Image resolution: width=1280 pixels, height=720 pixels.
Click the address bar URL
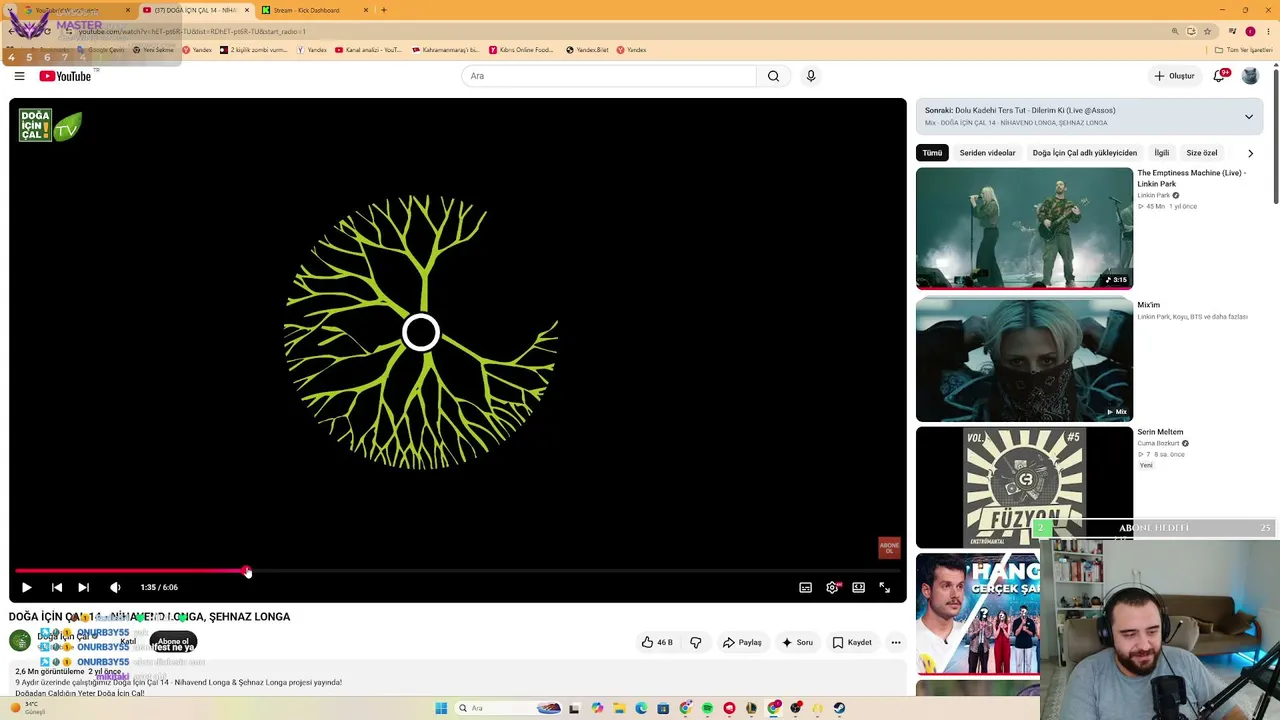click(192, 31)
